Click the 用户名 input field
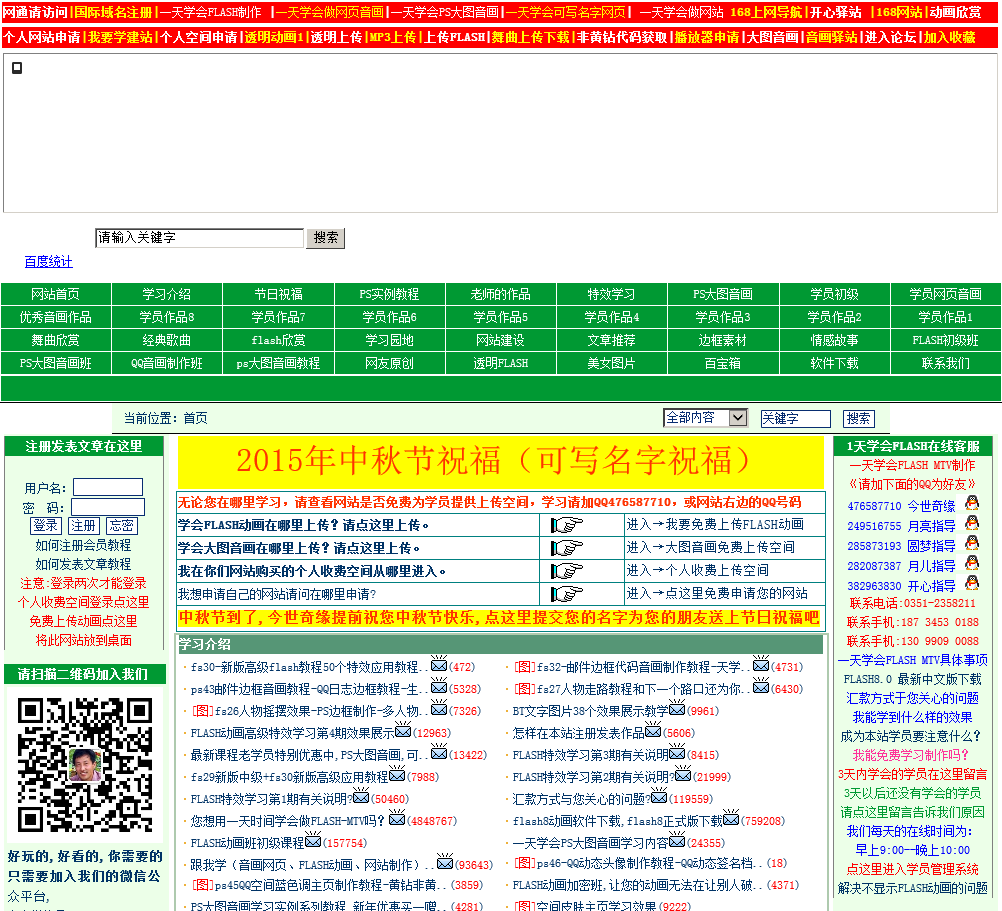 pos(108,487)
